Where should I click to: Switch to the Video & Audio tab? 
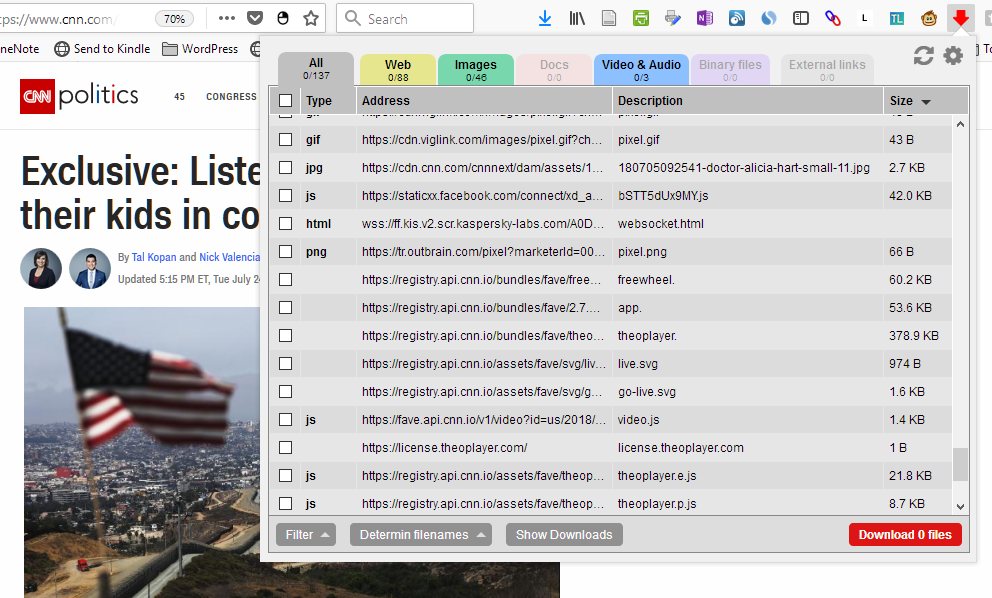point(640,70)
